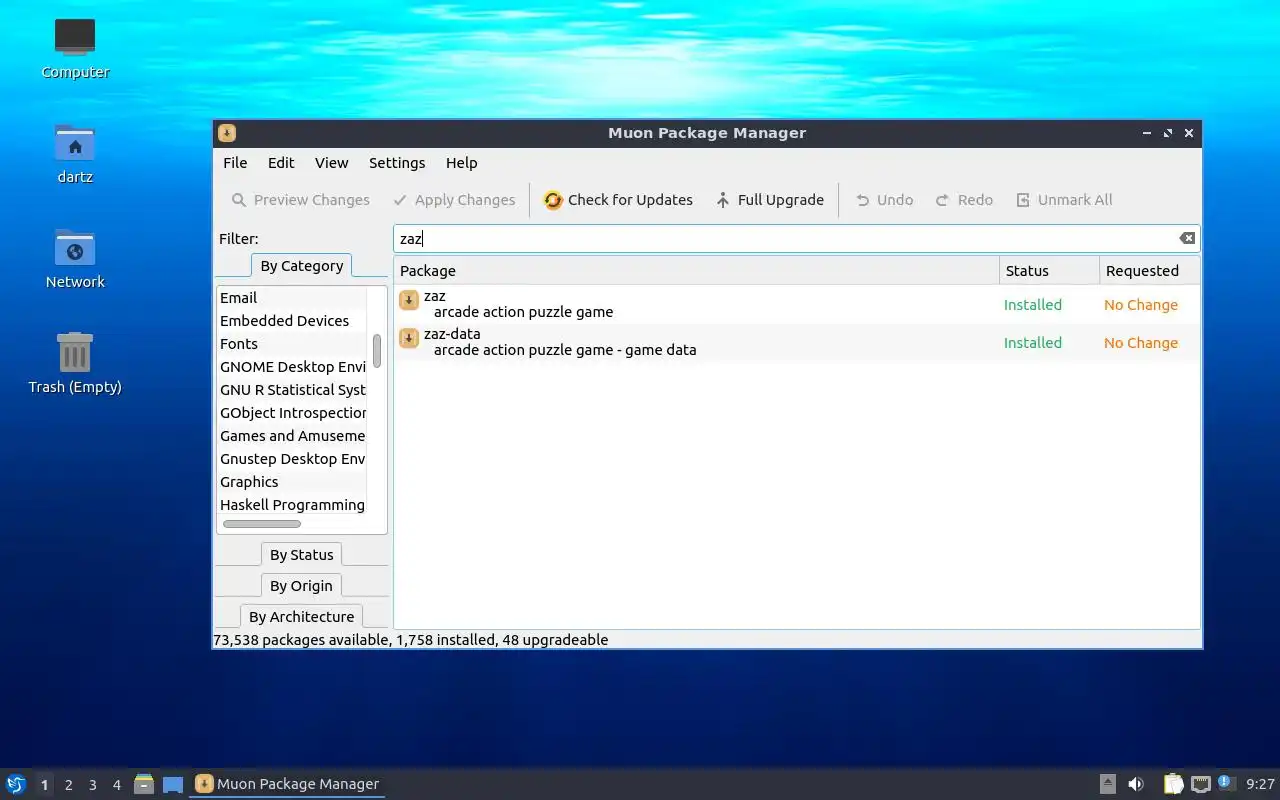
Task: Click the Apply Changes checkmark icon
Action: pyautogui.click(x=400, y=200)
